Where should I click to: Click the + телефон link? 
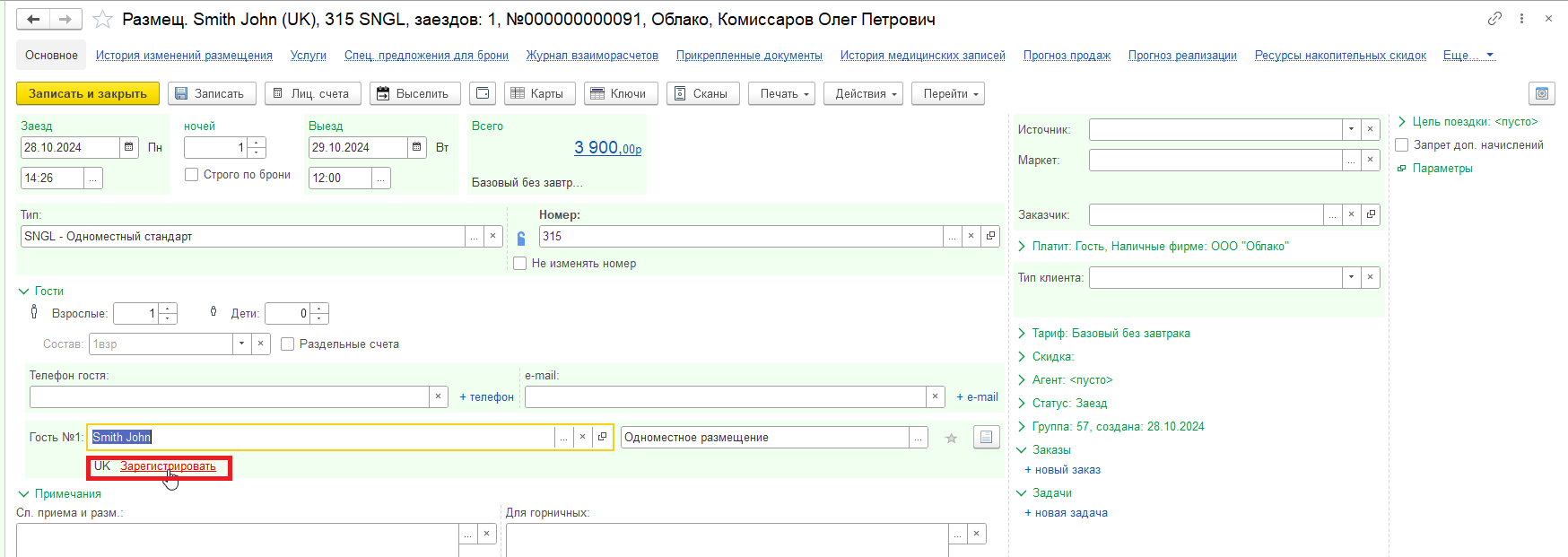tap(486, 397)
